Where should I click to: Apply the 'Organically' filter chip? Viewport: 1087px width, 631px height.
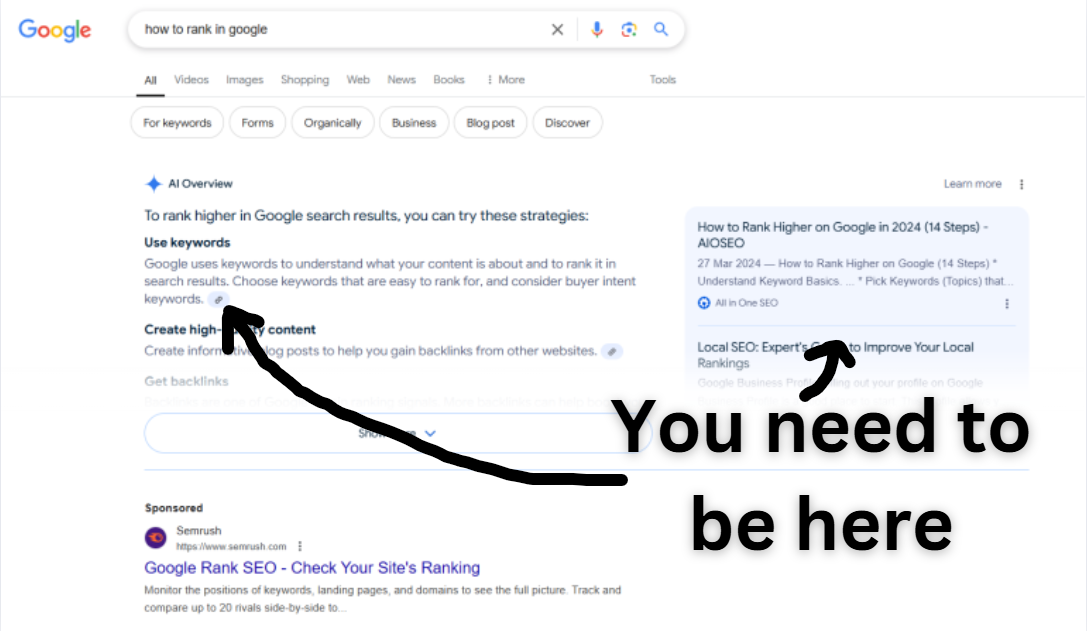coord(333,123)
